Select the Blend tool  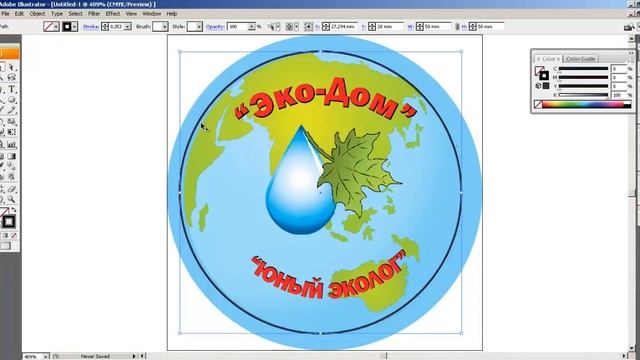[11, 167]
